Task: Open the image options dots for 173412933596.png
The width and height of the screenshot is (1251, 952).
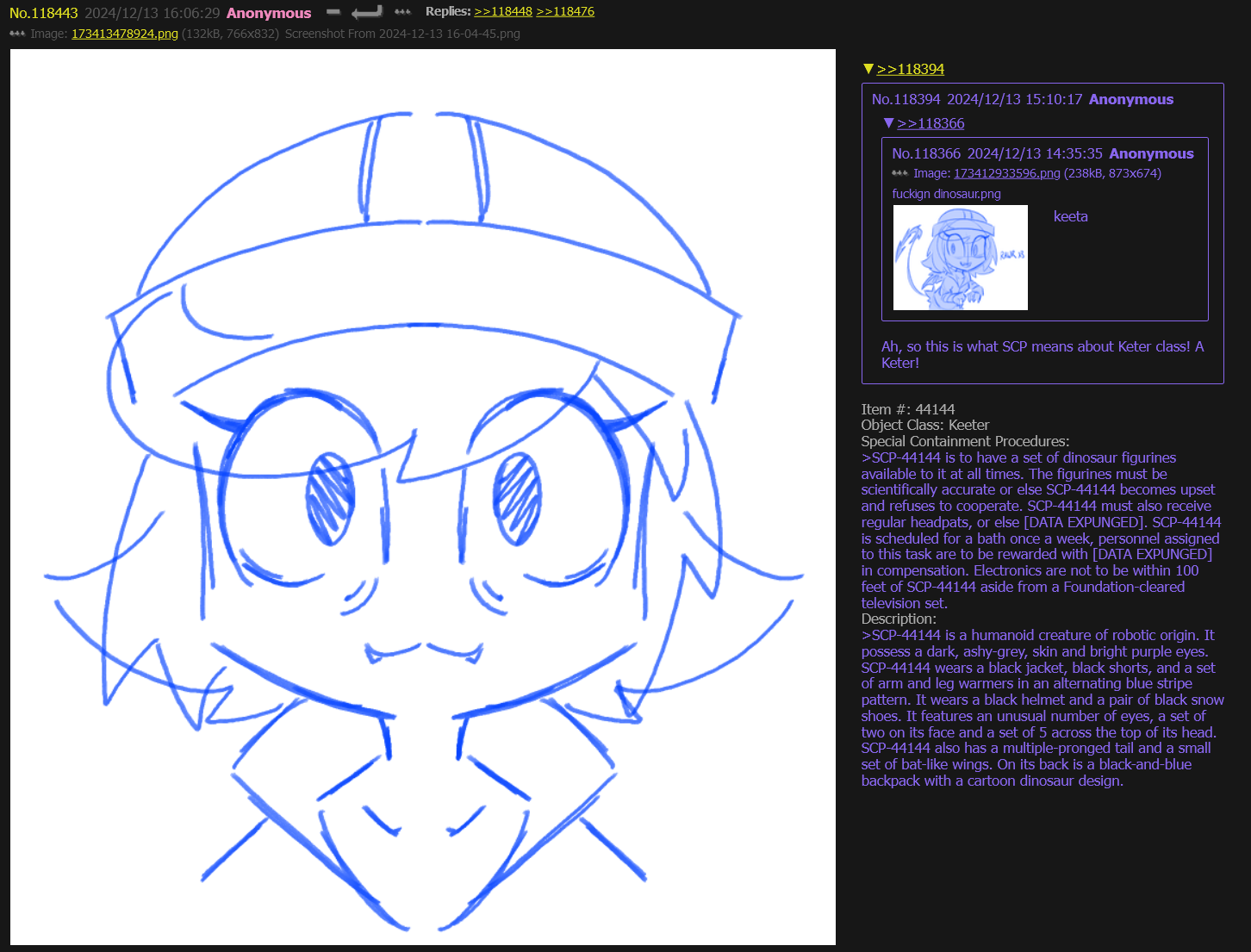Action: click(x=899, y=173)
